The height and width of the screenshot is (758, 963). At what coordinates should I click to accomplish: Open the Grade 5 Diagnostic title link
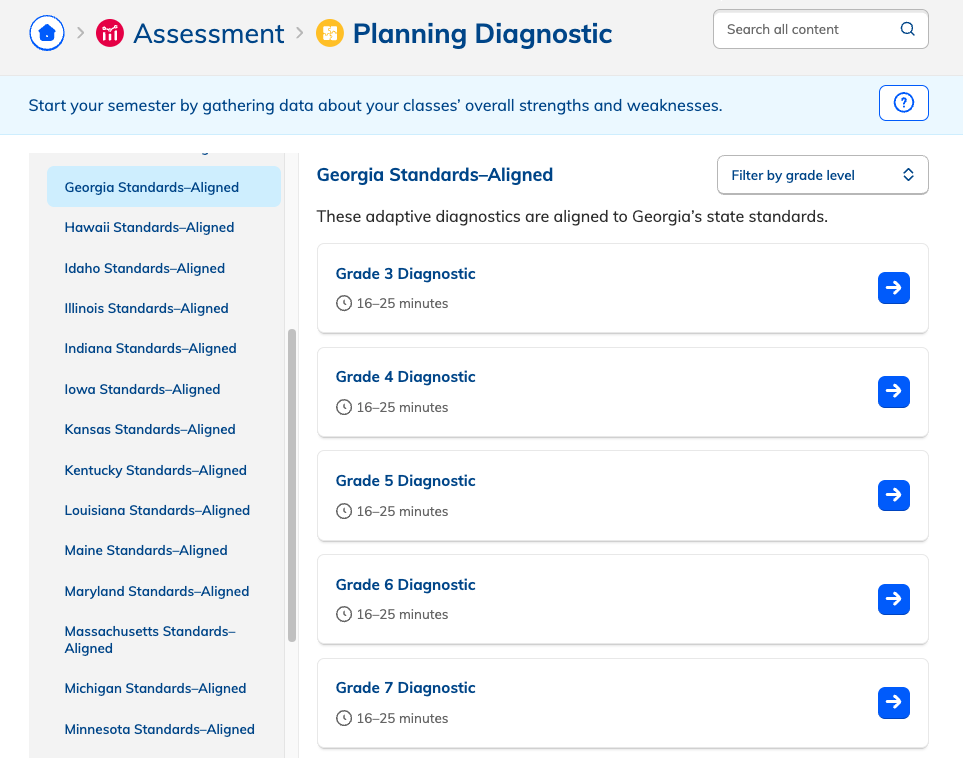[405, 481]
